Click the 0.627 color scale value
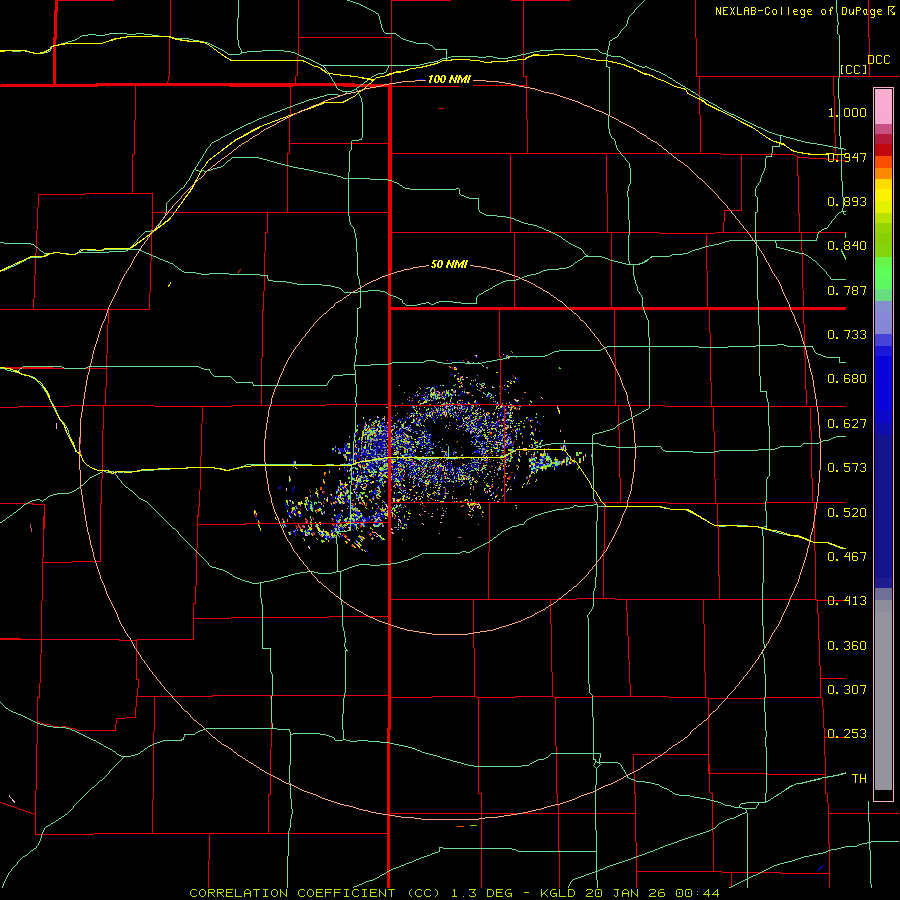This screenshot has width=900, height=900. [x=847, y=424]
